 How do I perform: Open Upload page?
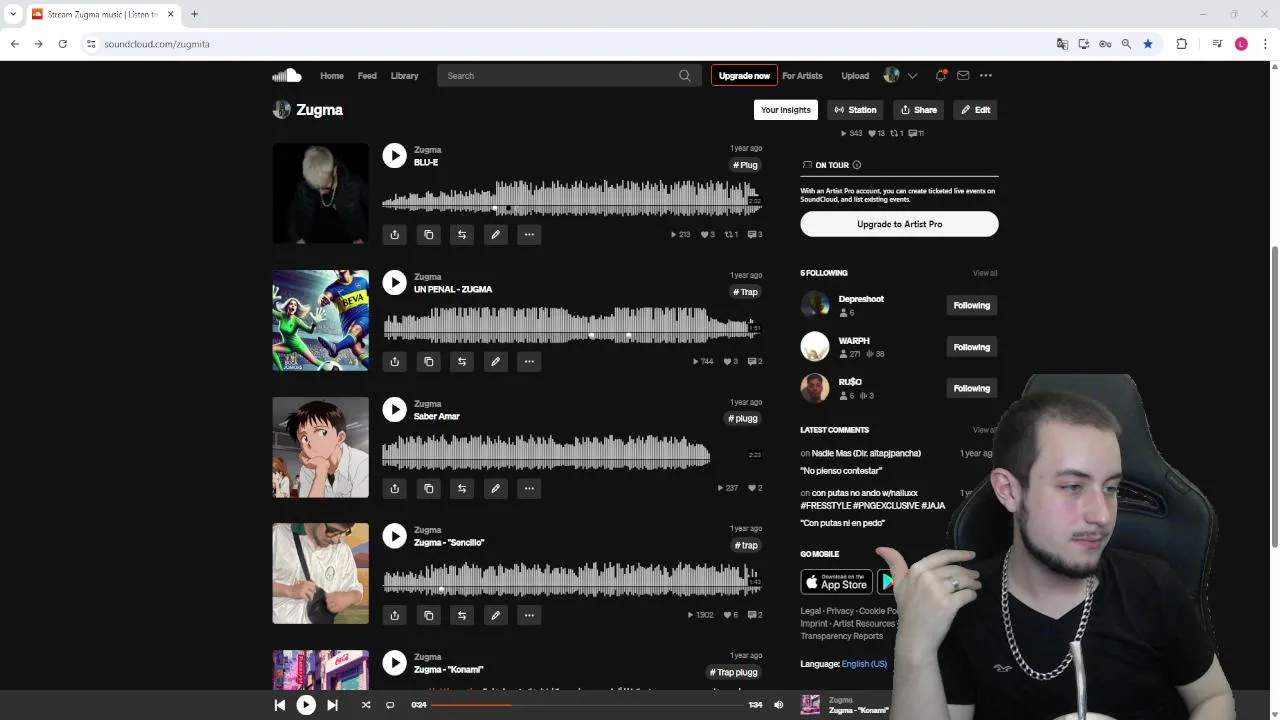click(855, 76)
